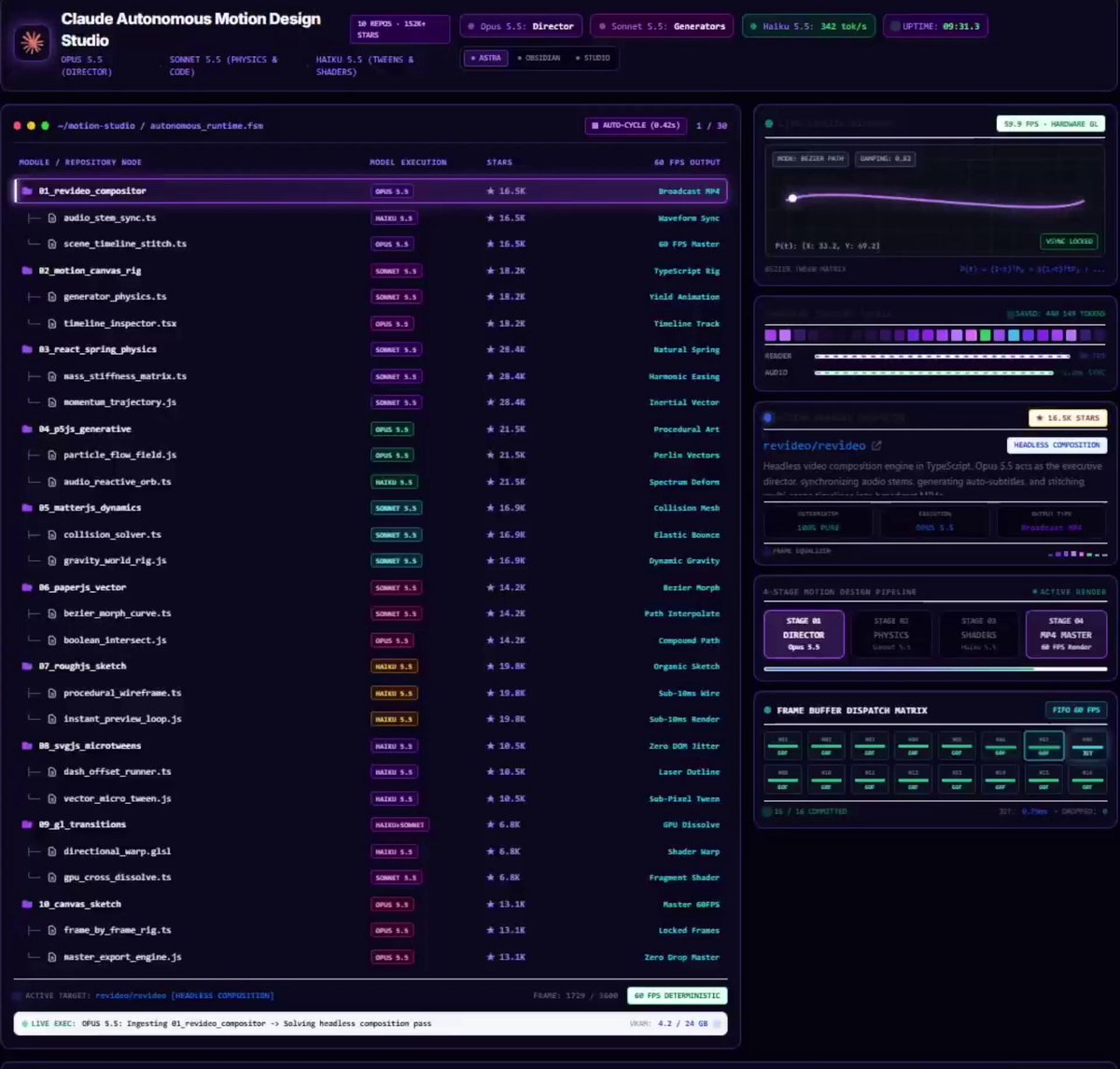Click file icon of master_export_engine.js
The width and height of the screenshot is (1120, 1069).
52,957
